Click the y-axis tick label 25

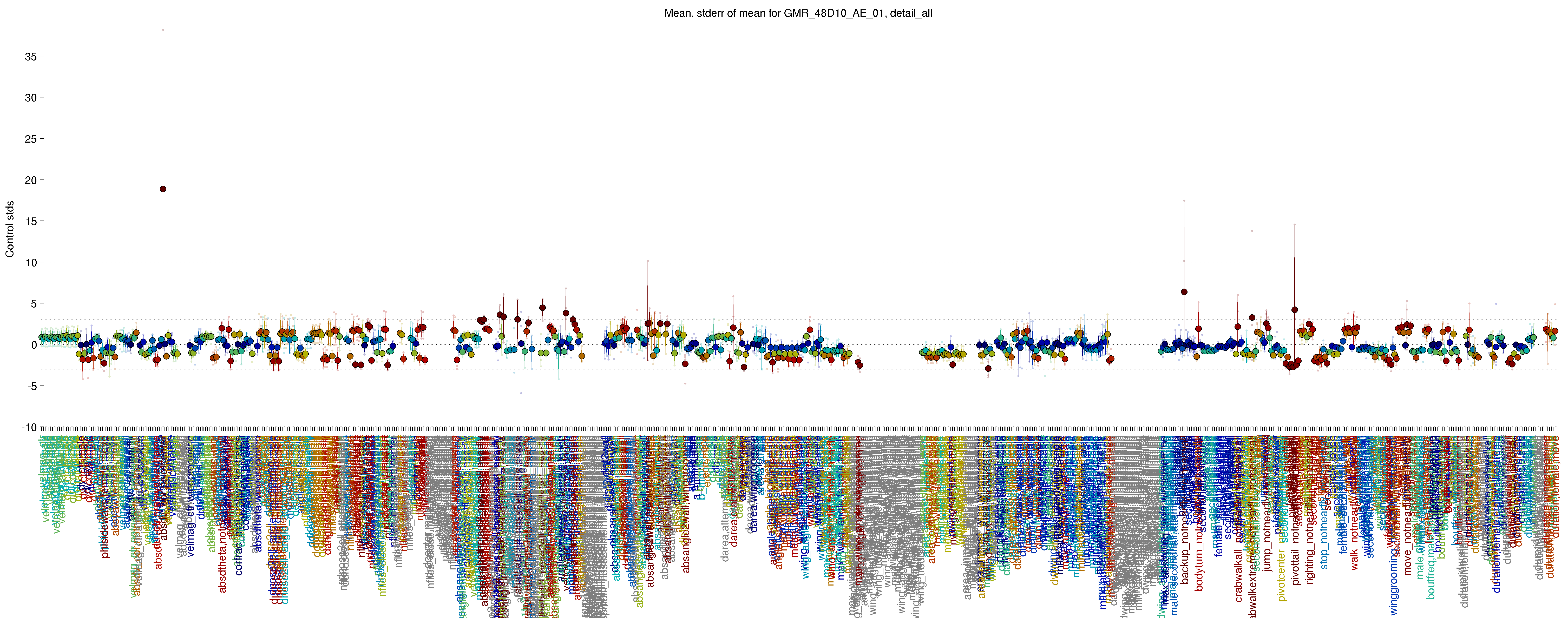(x=30, y=139)
